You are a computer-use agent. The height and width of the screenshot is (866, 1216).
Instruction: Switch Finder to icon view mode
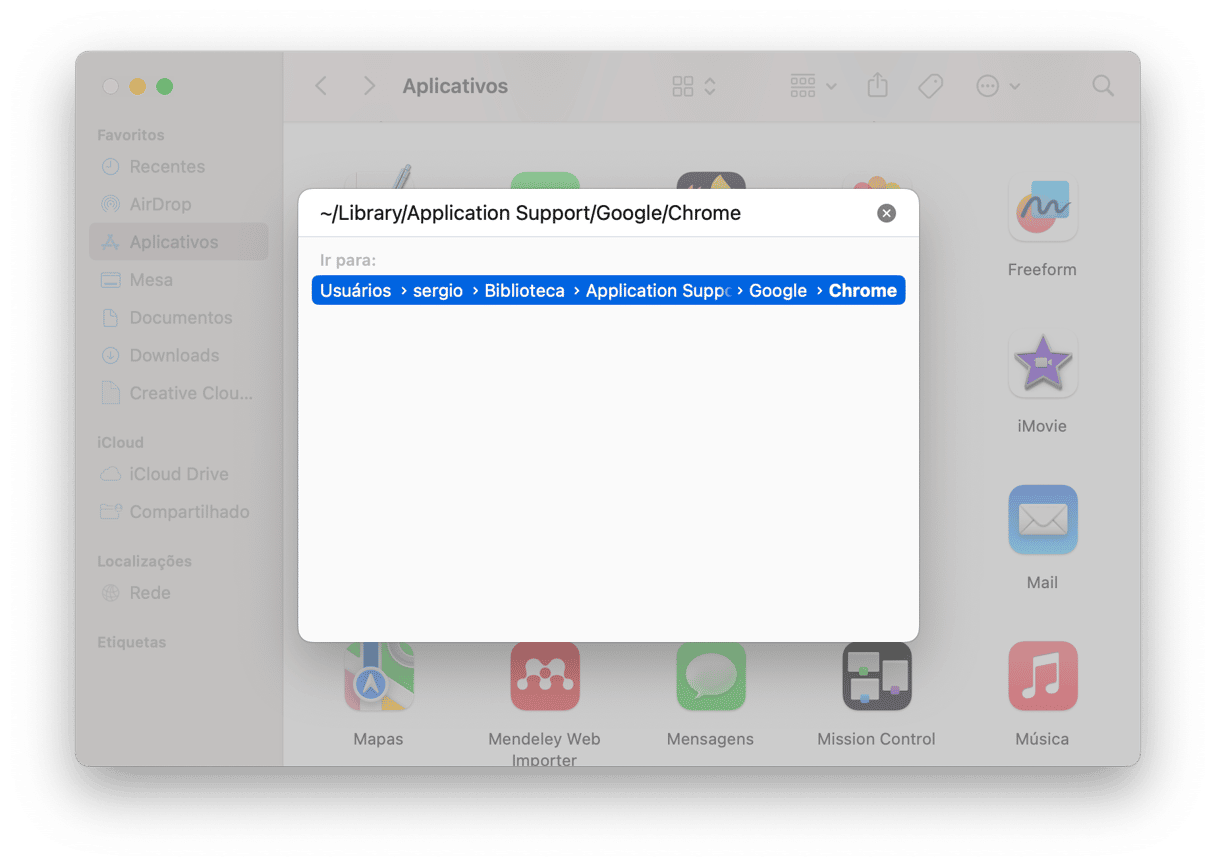tap(683, 86)
